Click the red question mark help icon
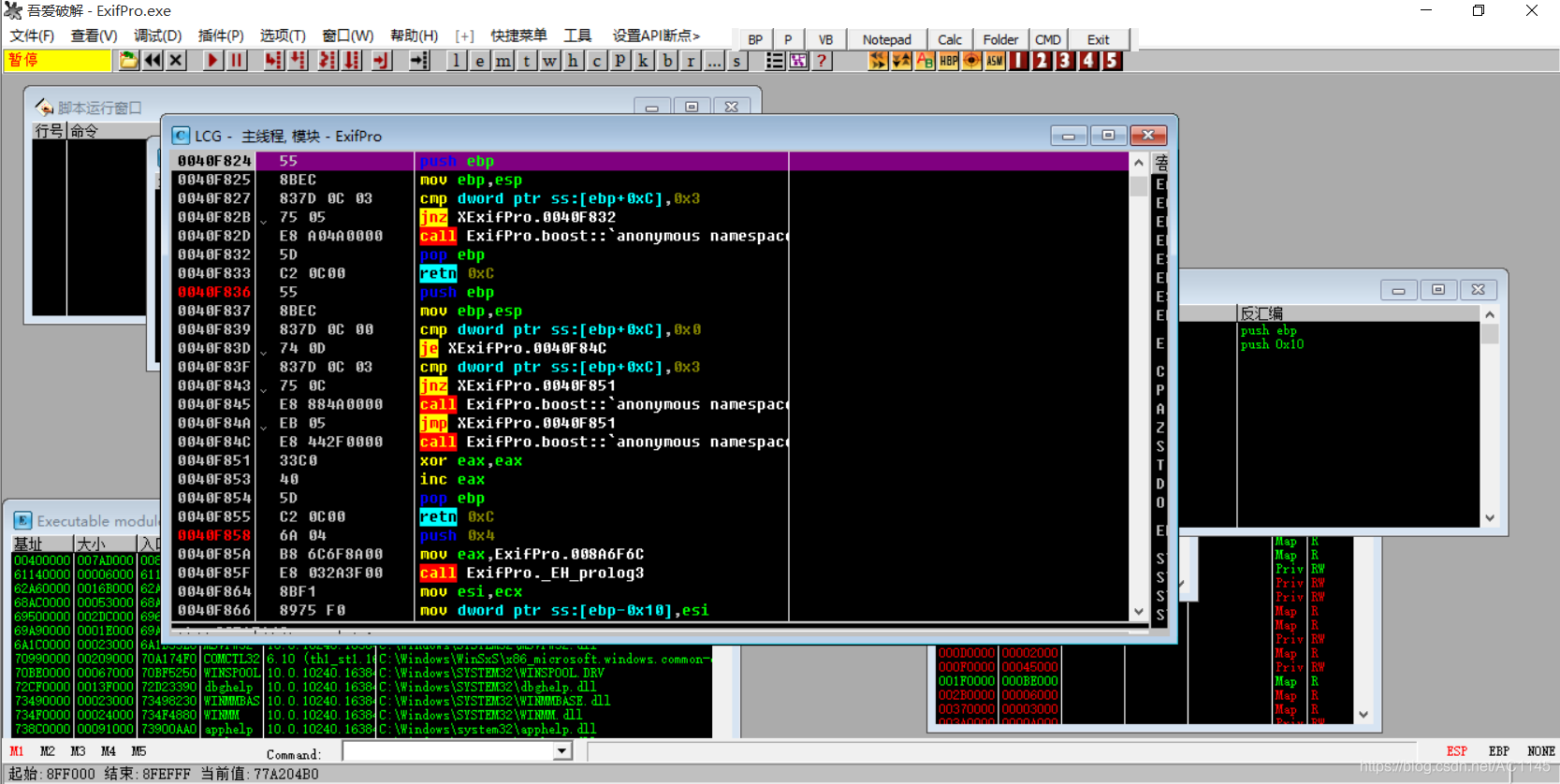 pos(822,61)
